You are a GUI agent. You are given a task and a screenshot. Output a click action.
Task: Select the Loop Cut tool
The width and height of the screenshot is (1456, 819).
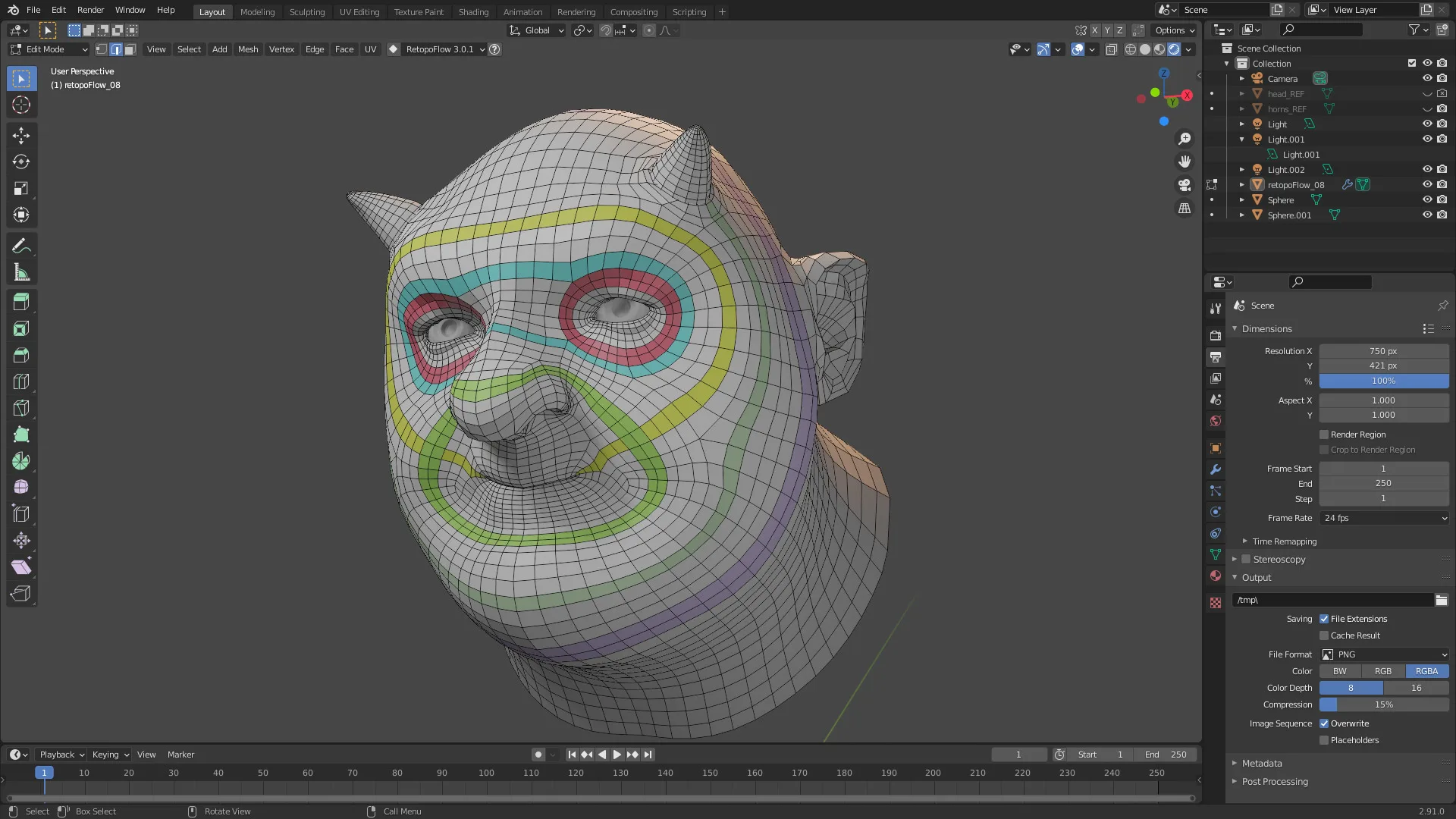click(21, 381)
